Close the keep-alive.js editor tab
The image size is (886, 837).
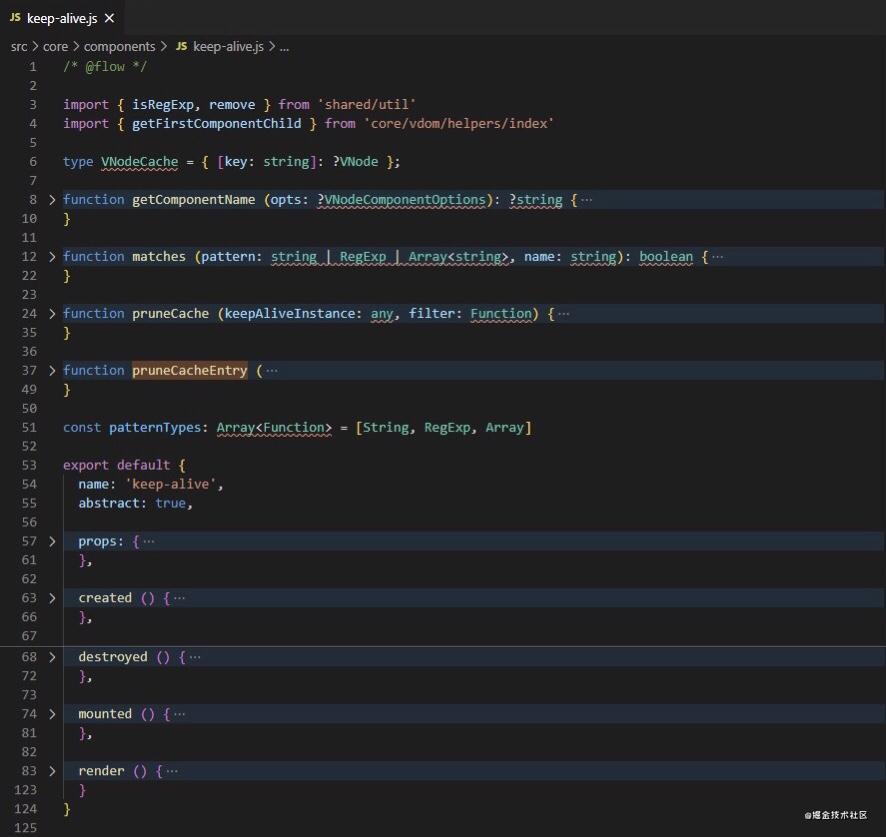pos(109,18)
